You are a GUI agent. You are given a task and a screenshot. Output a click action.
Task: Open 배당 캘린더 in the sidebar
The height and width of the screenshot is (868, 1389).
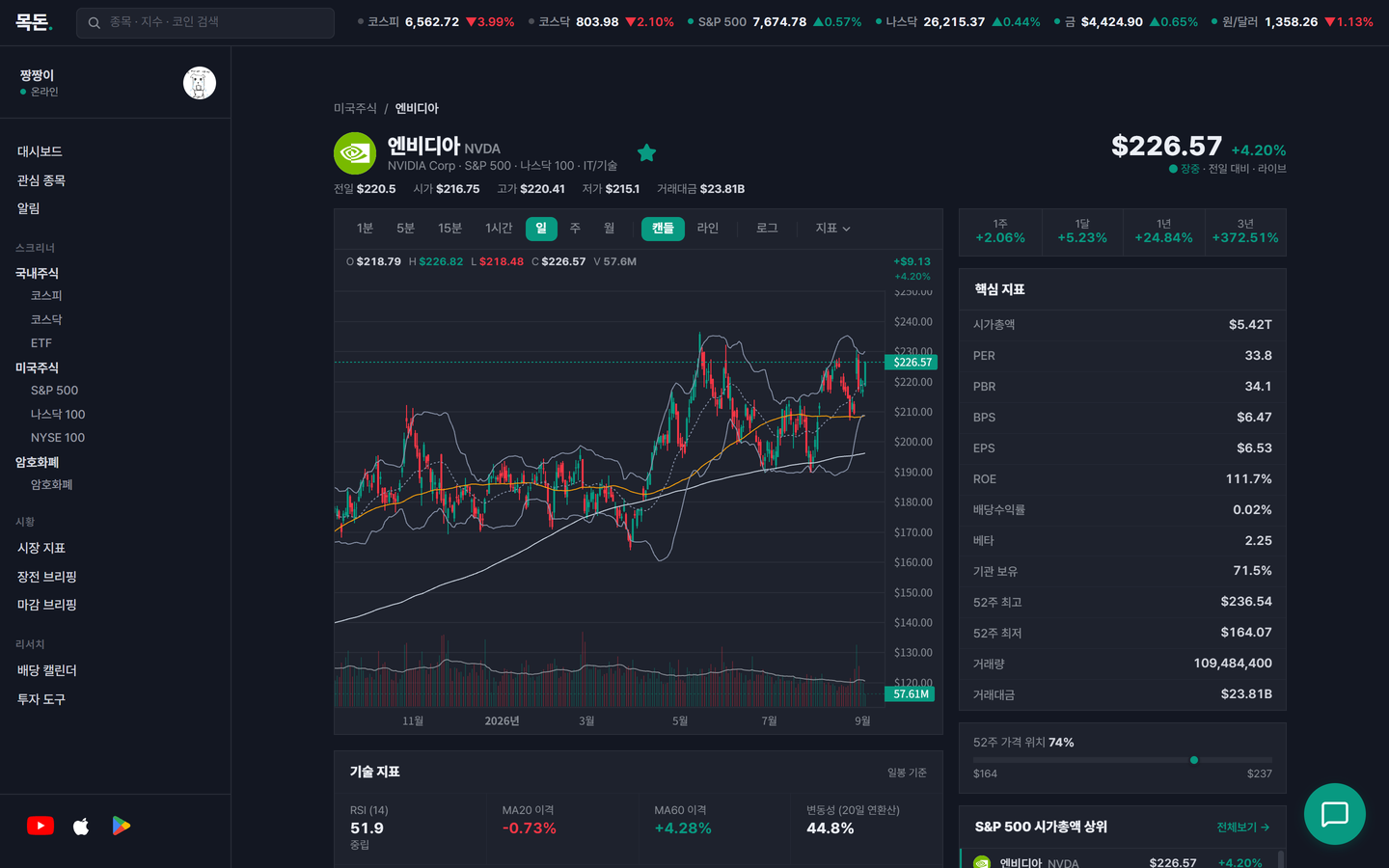pos(47,670)
